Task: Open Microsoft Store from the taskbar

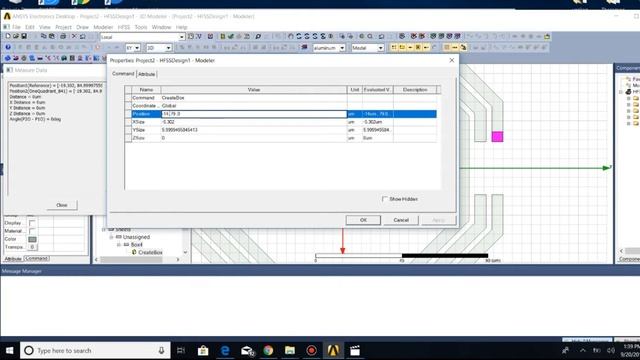Action: pyautogui.click(x=203, y=350)
